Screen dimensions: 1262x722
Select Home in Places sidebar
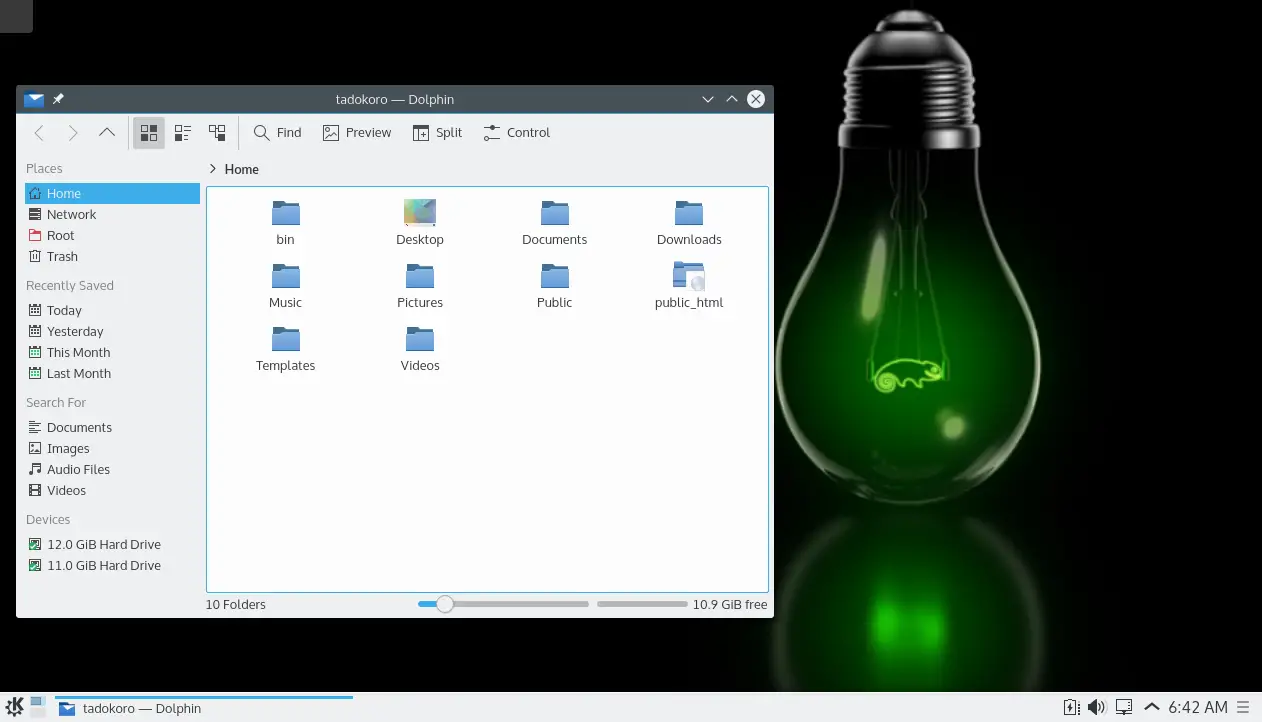coord(112,193)
